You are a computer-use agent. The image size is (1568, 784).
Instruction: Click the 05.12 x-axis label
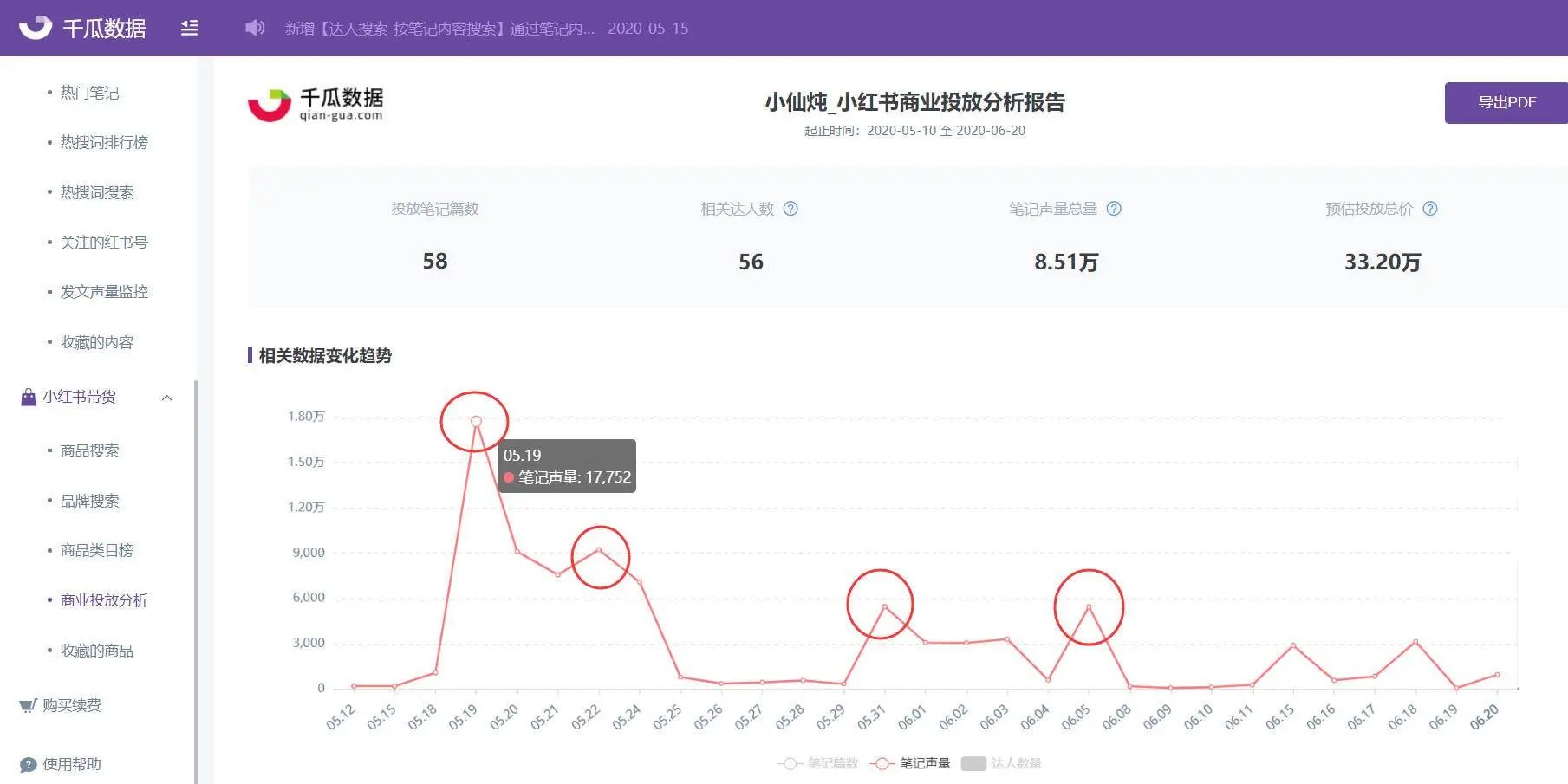[x=341, y=717]
